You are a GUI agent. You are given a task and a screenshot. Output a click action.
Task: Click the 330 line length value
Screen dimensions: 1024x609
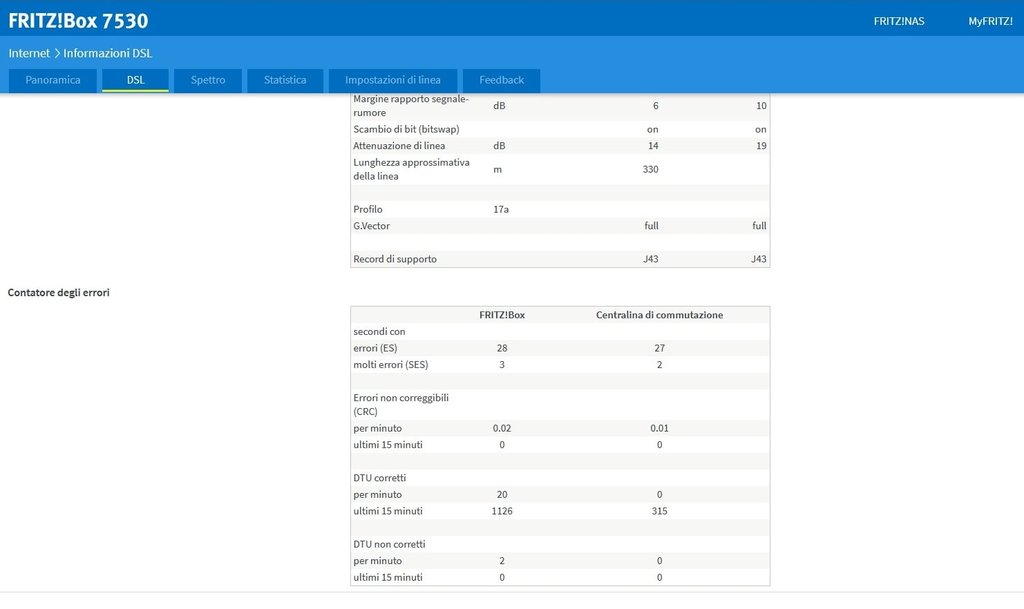[650, 169]
